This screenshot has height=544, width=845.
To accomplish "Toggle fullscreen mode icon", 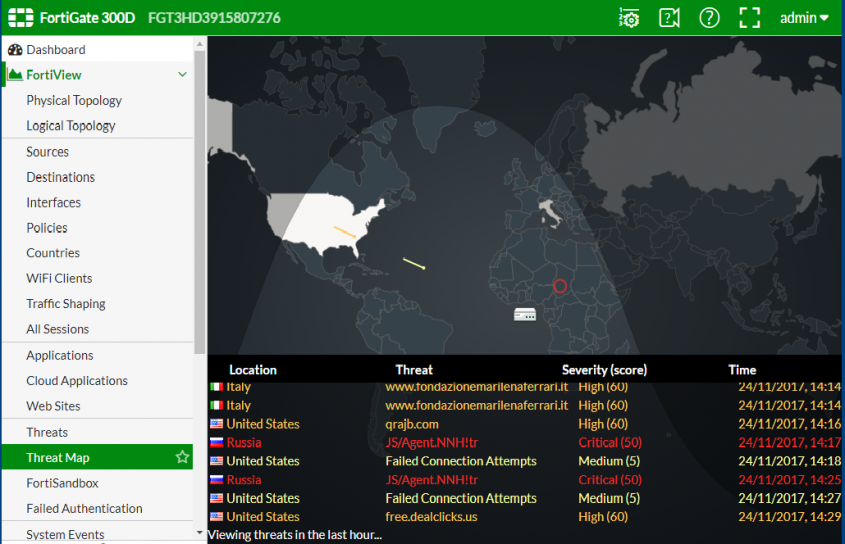I will pyautogui.click(x=750, y=18).
